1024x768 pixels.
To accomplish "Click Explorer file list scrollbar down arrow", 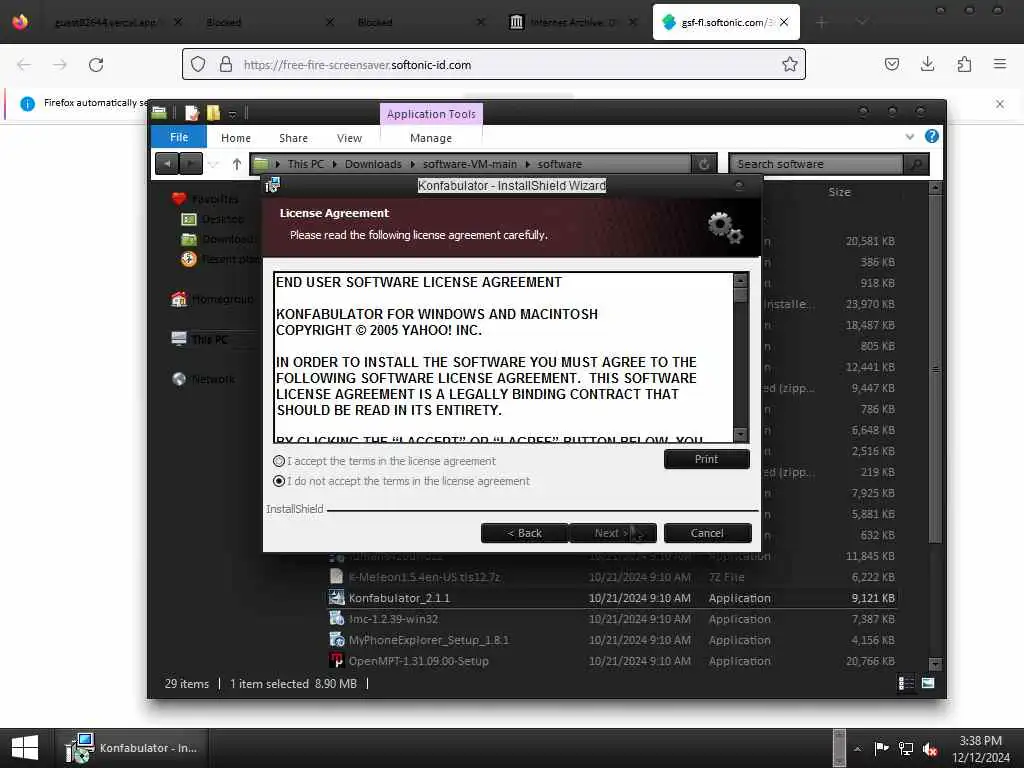I will click(935, 664).
